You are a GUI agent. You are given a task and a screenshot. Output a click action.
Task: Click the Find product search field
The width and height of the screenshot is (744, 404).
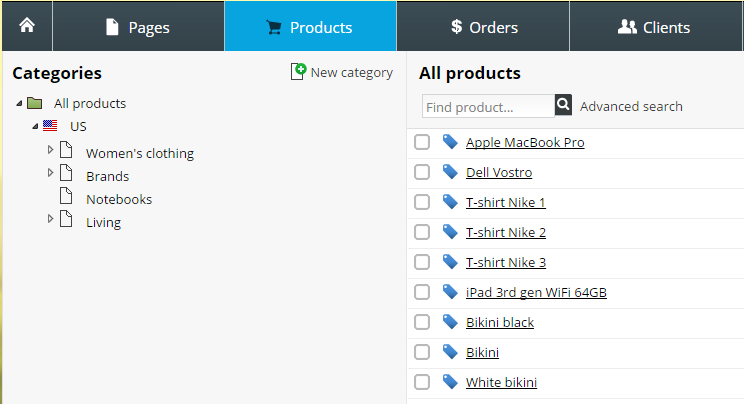[488, 106]
